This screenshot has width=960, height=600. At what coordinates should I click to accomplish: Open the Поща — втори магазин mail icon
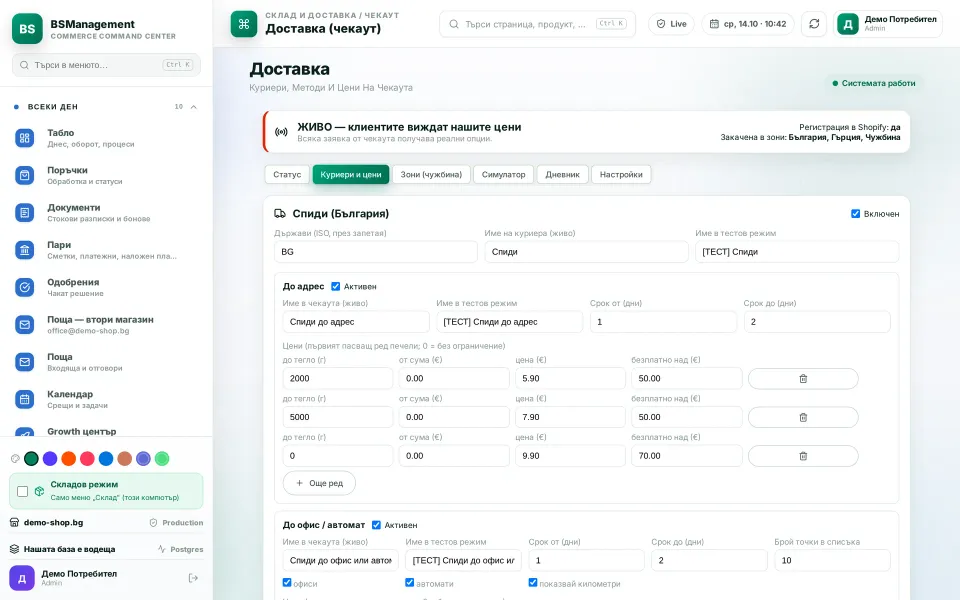(24, 324)
